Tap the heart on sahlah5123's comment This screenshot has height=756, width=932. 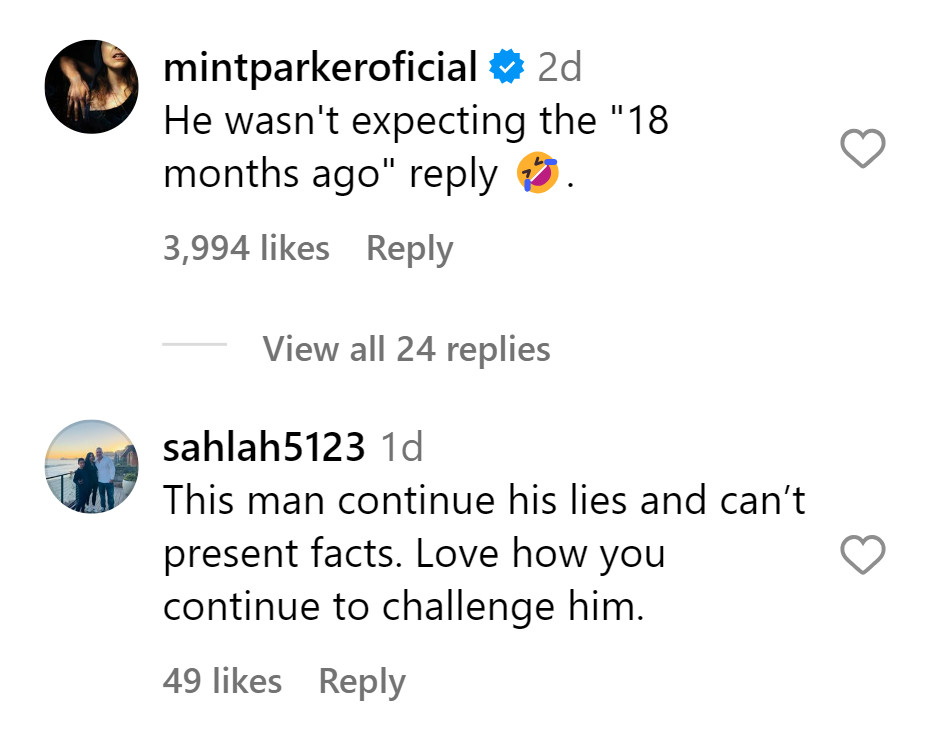[862, 554]
